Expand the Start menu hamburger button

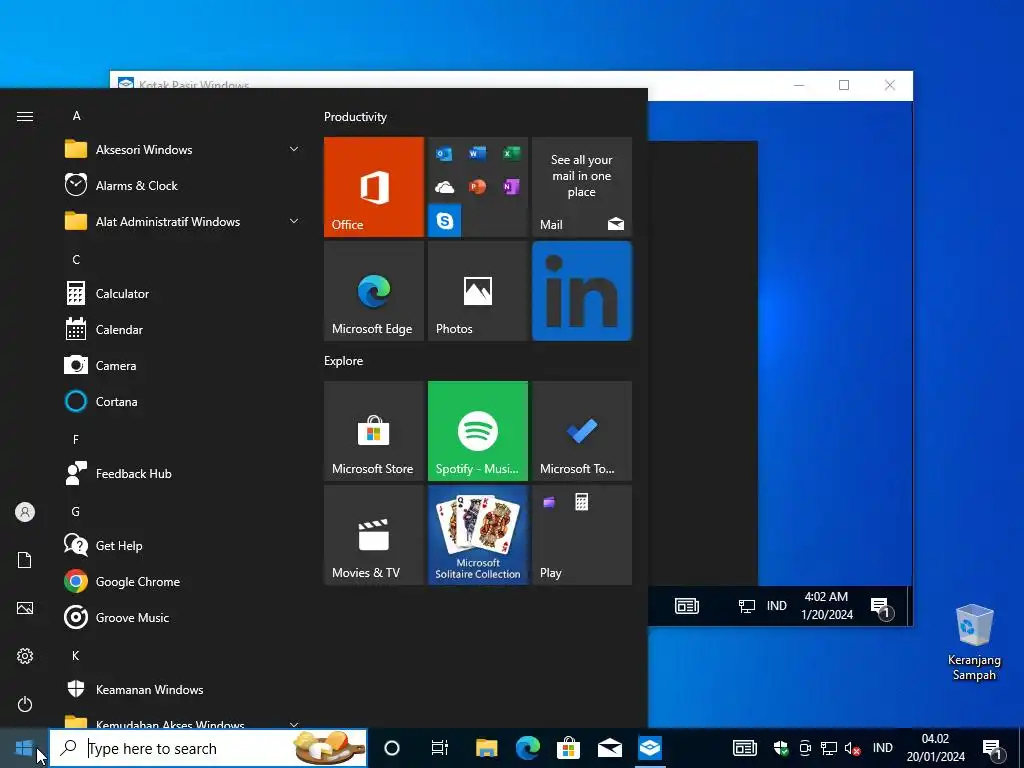(25, 116)
